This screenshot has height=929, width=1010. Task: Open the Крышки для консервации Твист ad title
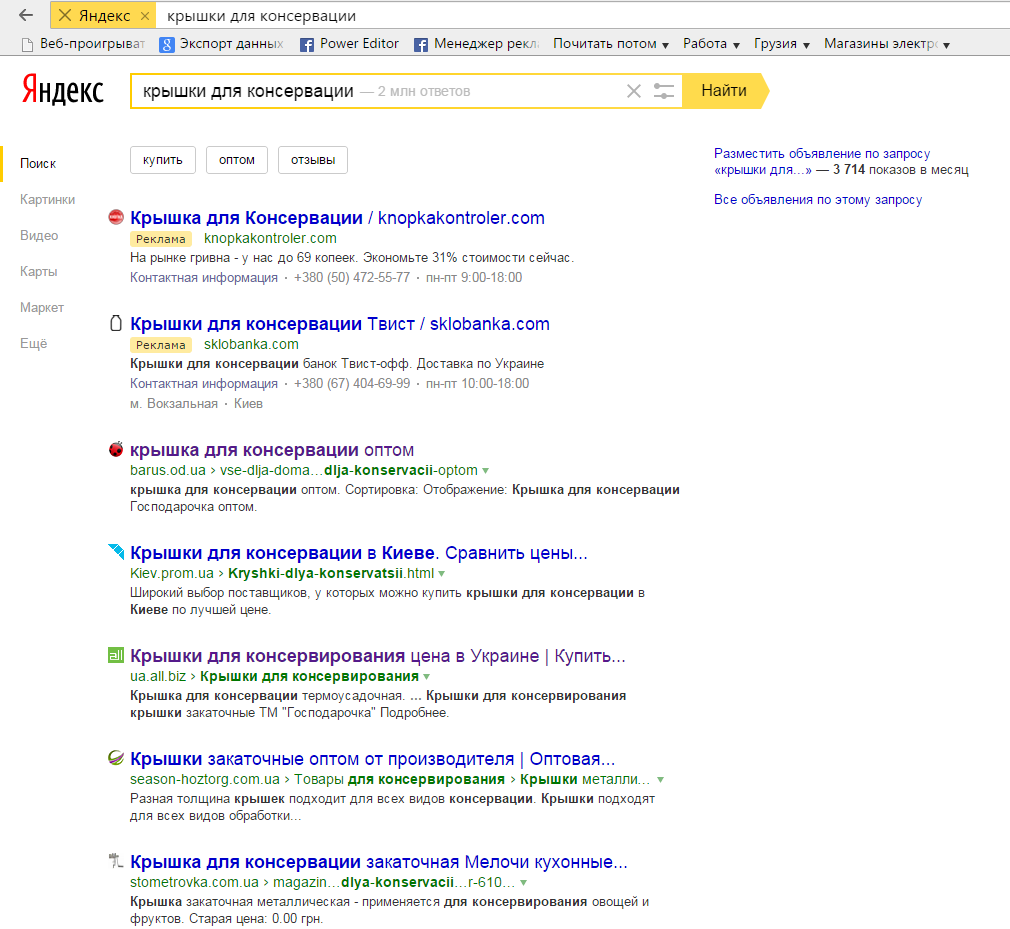339,324
